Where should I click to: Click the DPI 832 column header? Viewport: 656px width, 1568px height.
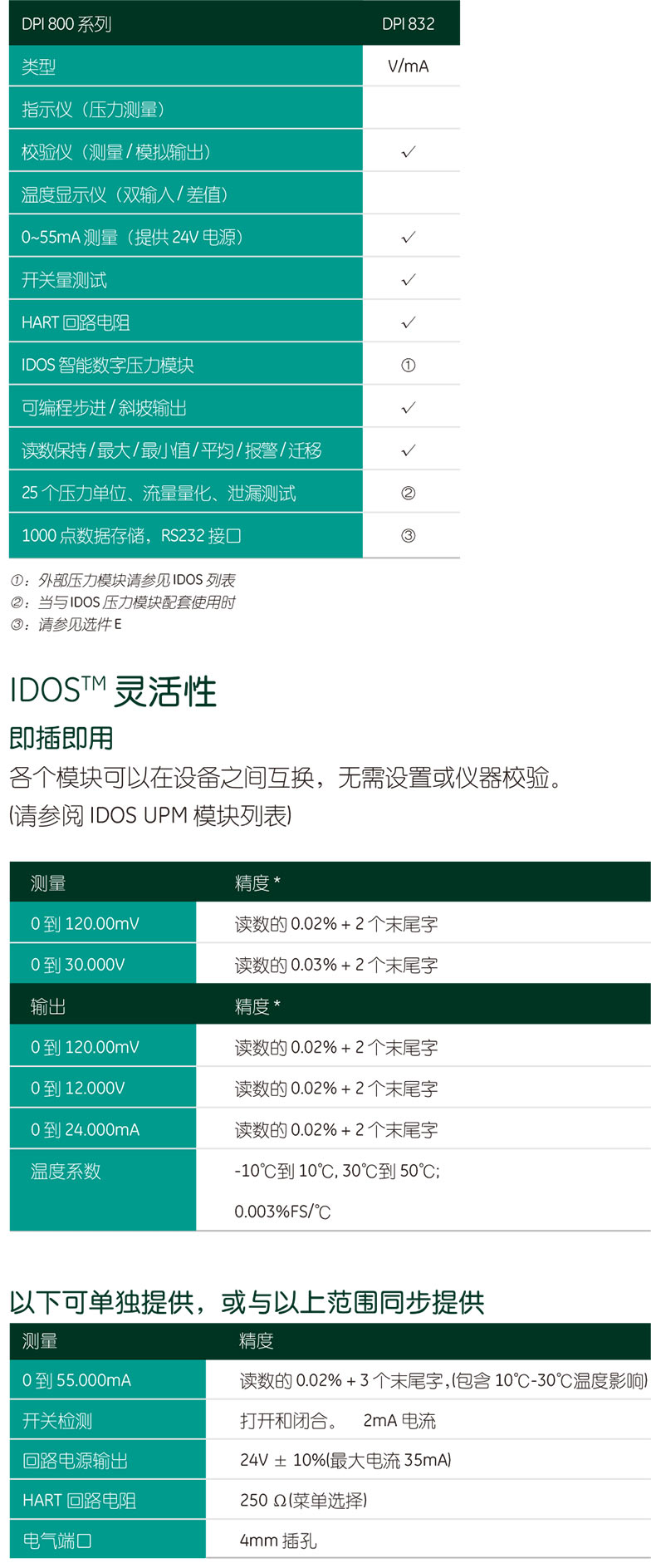pos(408,24)
